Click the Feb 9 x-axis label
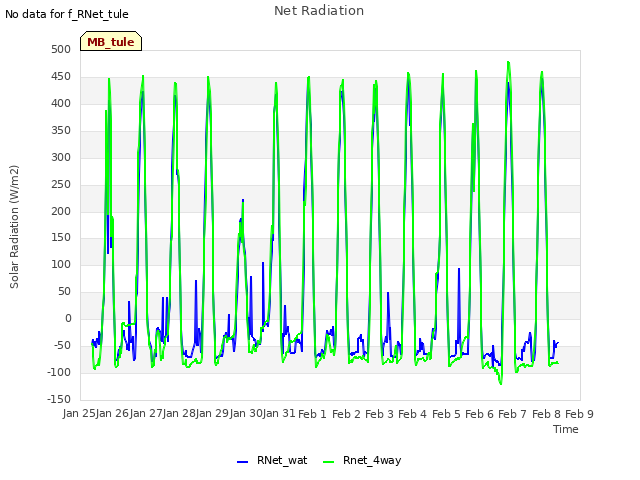This screenshot has height=480, width=640. [579, 414]
